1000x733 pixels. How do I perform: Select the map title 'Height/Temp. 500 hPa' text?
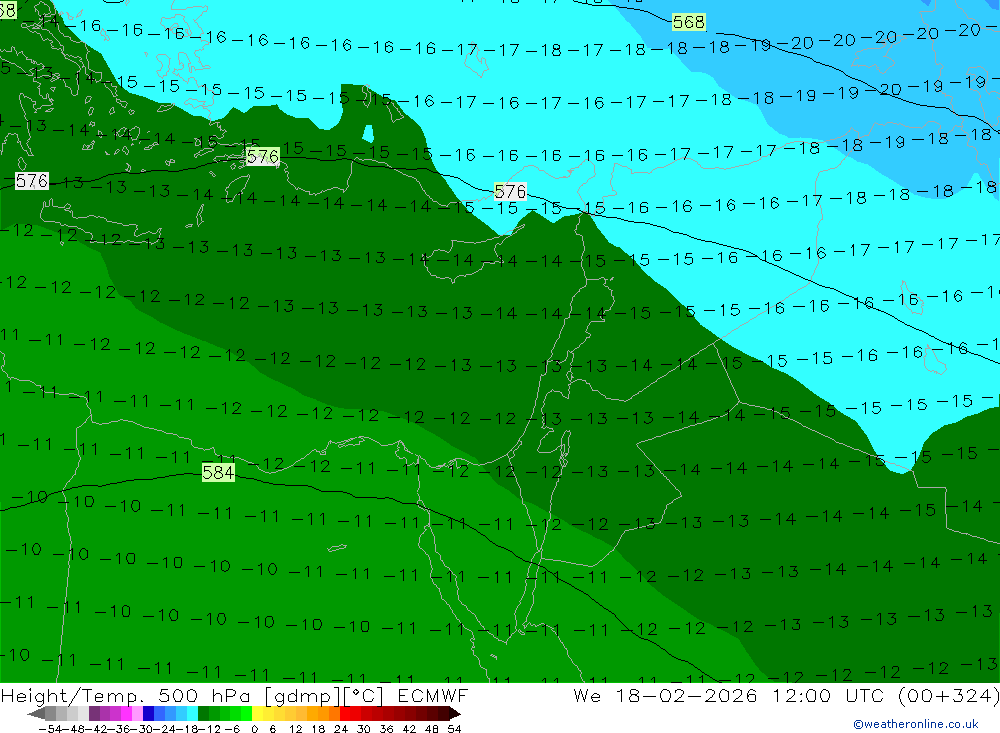(127, 695)
